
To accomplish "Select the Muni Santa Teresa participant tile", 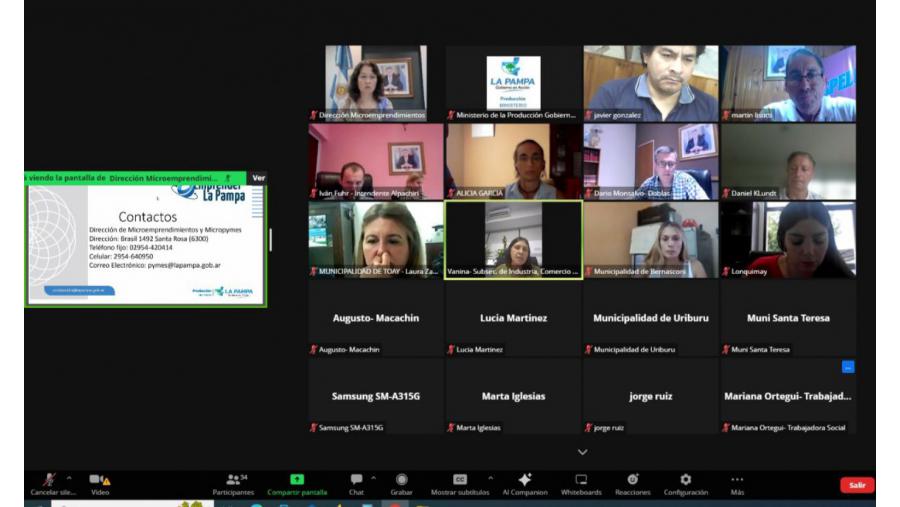I will point(788,318).
